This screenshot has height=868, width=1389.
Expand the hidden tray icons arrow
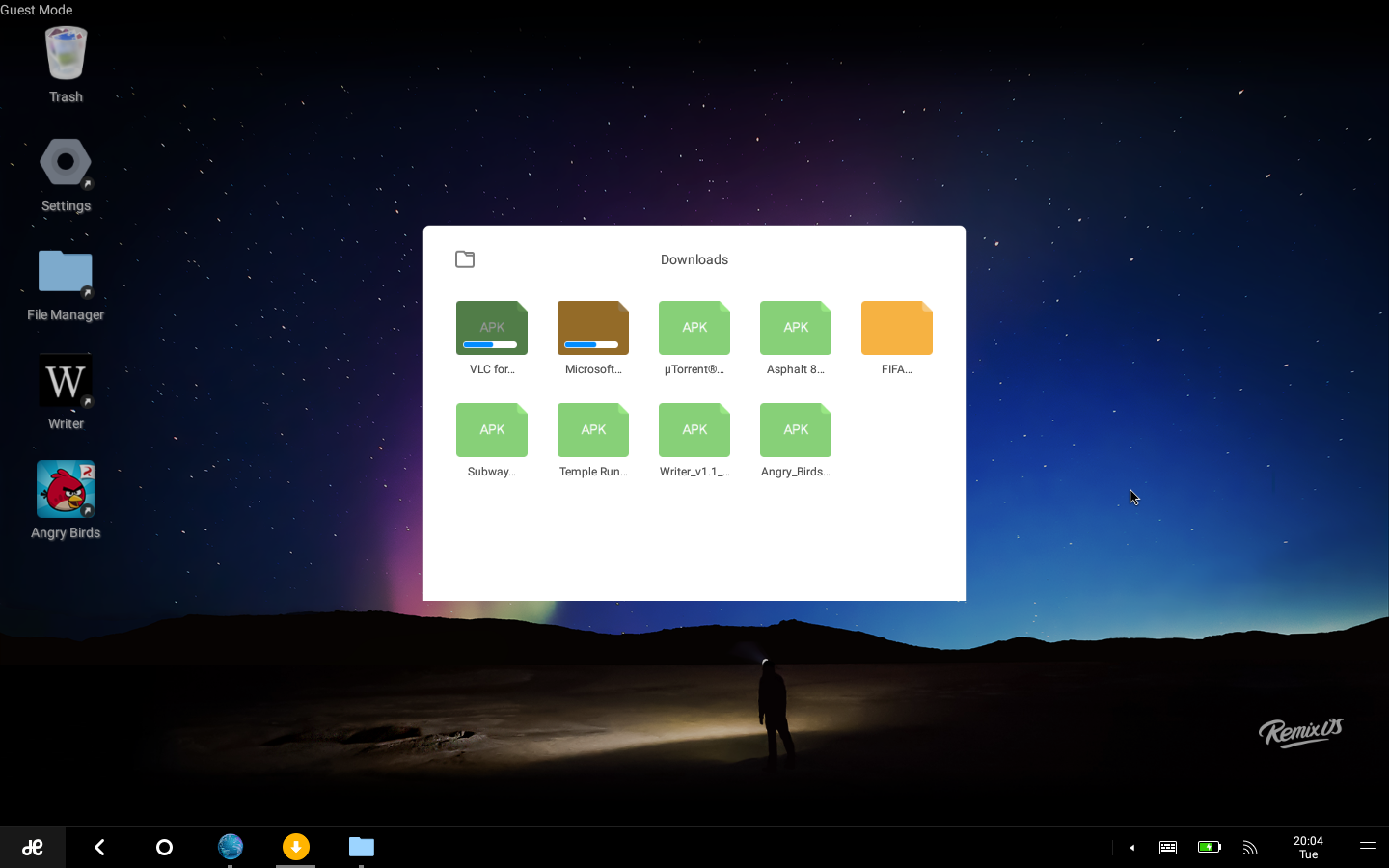click(x=1131, y=848)
